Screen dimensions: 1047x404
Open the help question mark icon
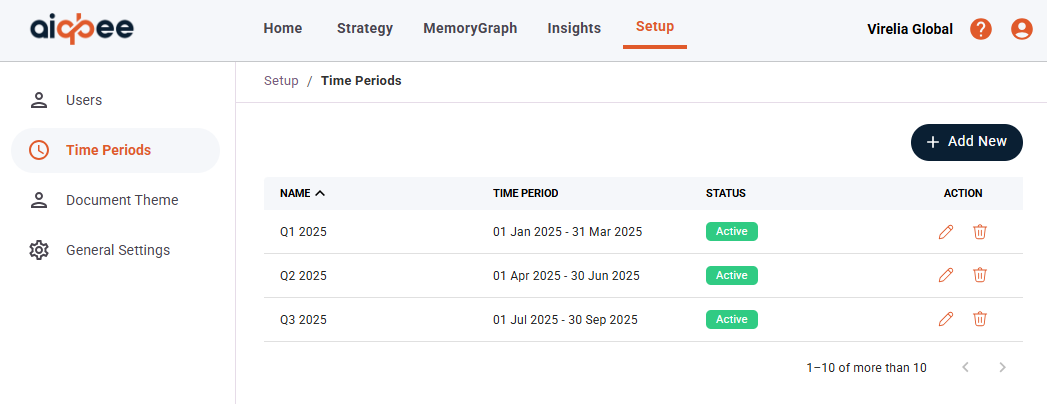(x=981, y=29)
